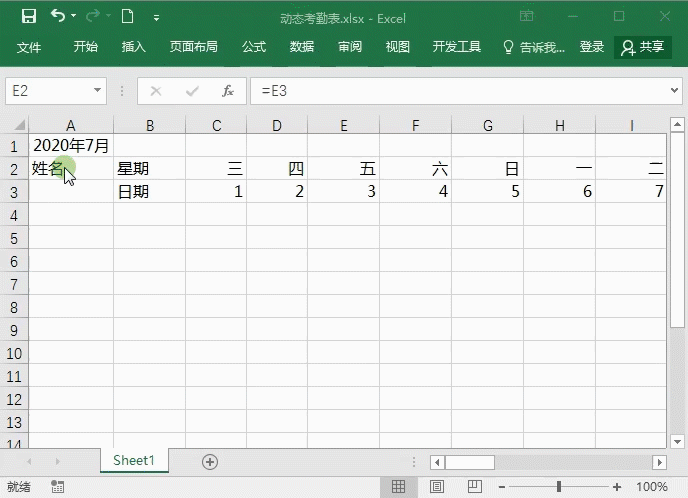This screenshot has height=498, width=688.
Task: Click the 共享 share button
Action: tap(642, 47)
